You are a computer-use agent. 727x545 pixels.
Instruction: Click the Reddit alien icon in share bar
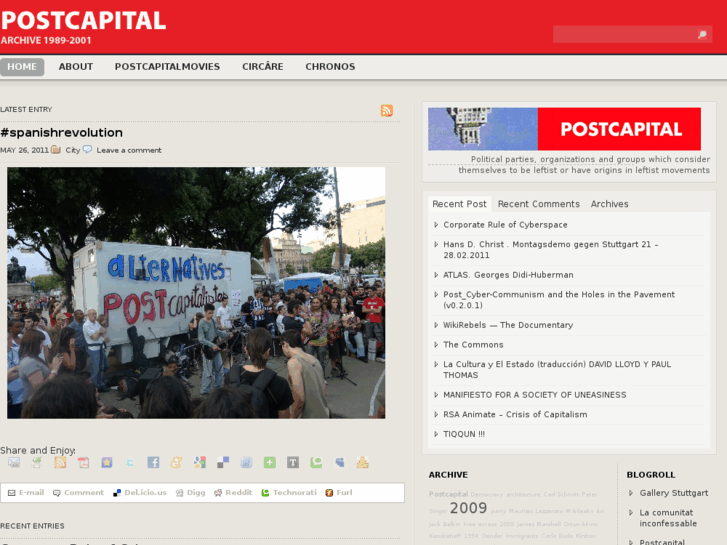tap(218, 493)
